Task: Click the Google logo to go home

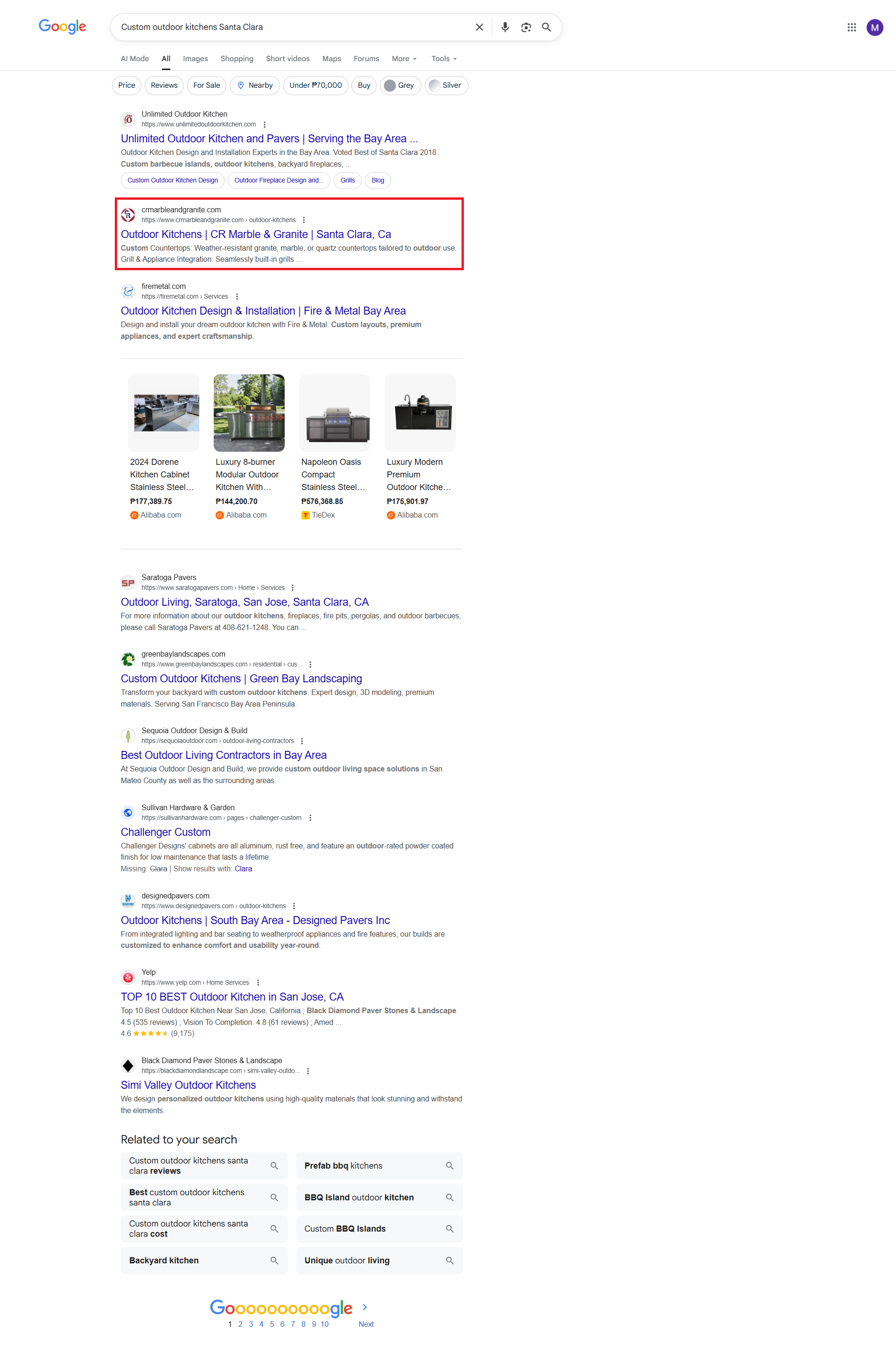Action: coord(62,26)
